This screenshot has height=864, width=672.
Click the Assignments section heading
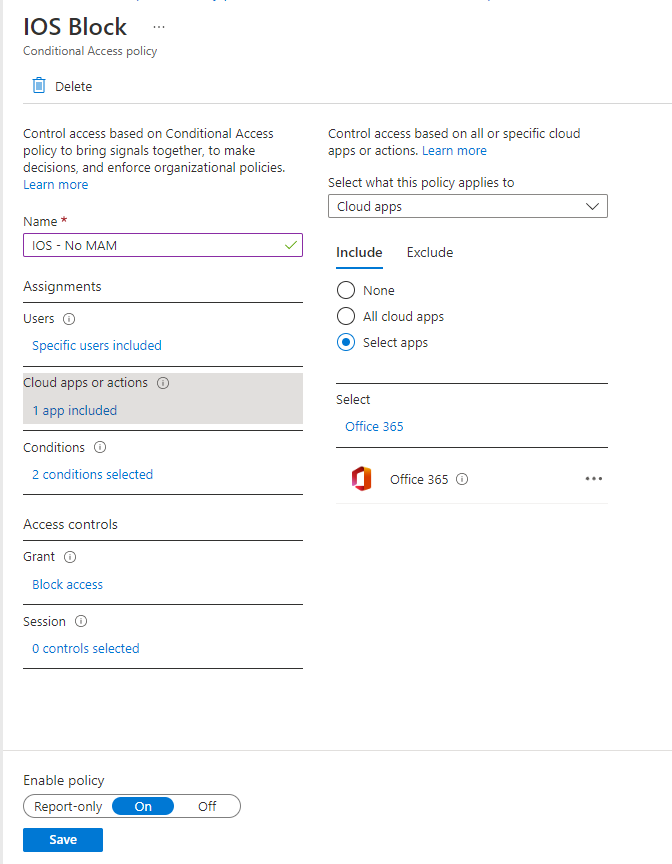coord(62,287)
